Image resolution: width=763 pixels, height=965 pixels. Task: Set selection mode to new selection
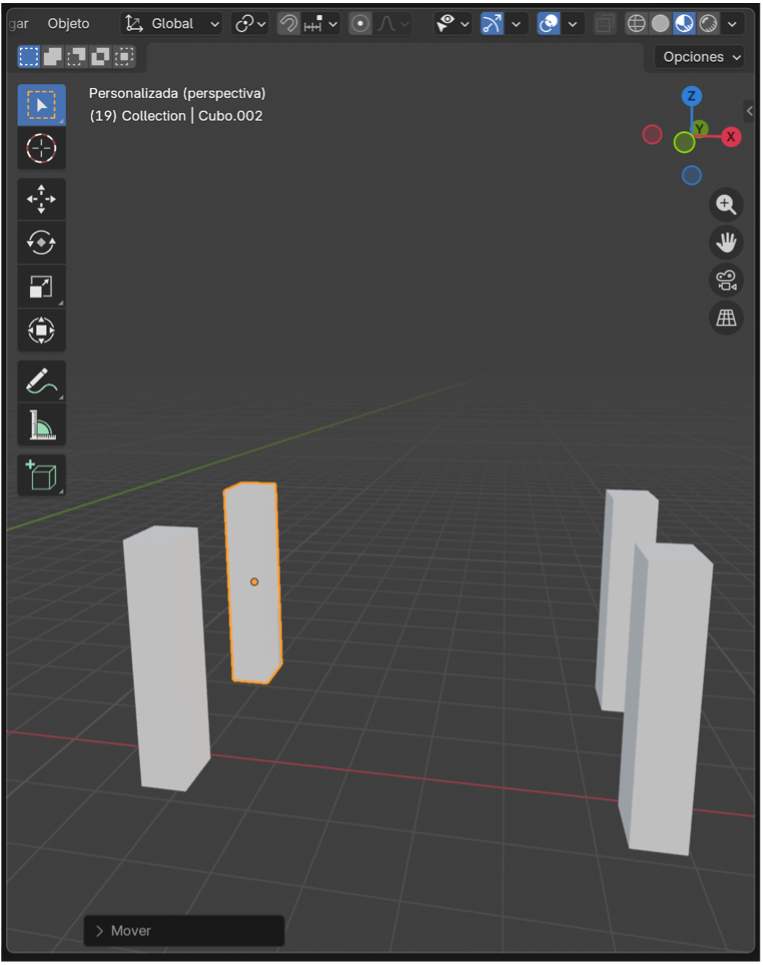coord(28,57)
